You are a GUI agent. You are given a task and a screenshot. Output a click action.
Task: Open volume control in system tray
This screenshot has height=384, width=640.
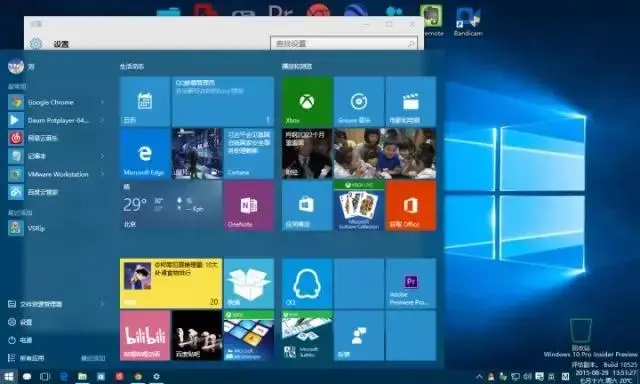pos(527,377)
